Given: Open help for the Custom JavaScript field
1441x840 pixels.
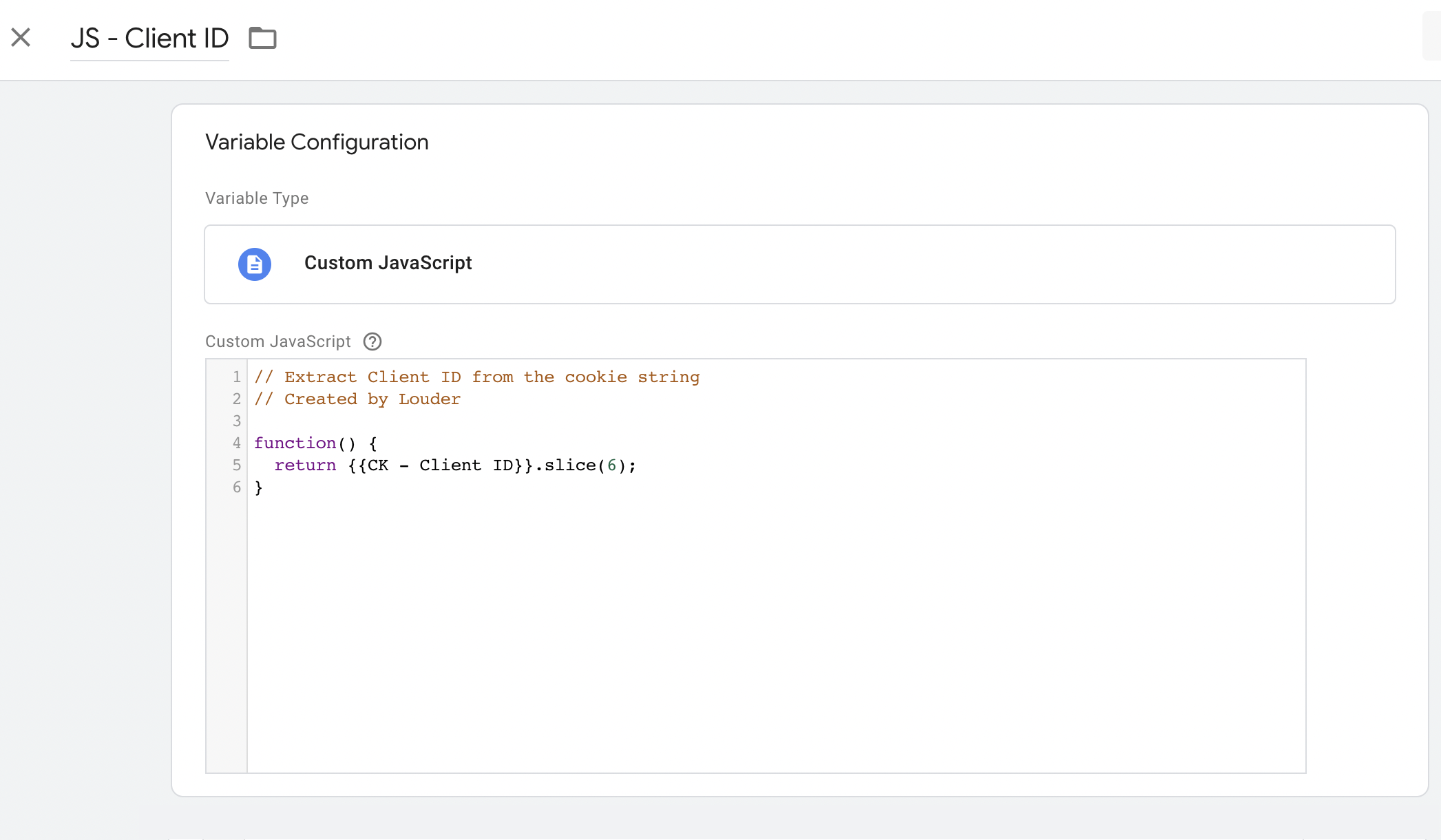Looking at the screenshot, I should pos(372,342).
